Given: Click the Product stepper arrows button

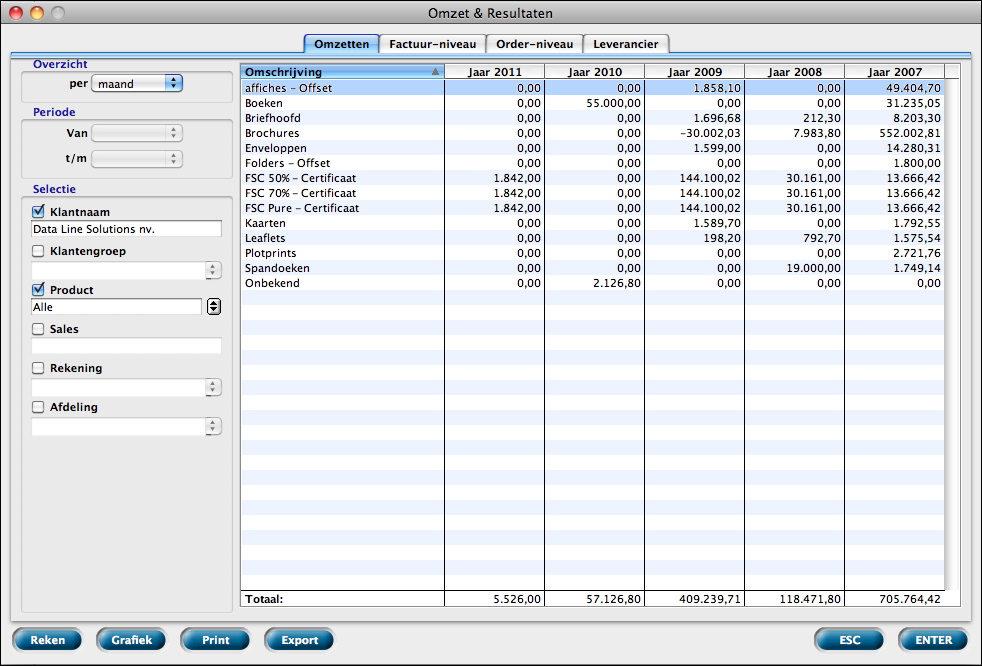Looking at the screenshot, I should pos(214,307).
